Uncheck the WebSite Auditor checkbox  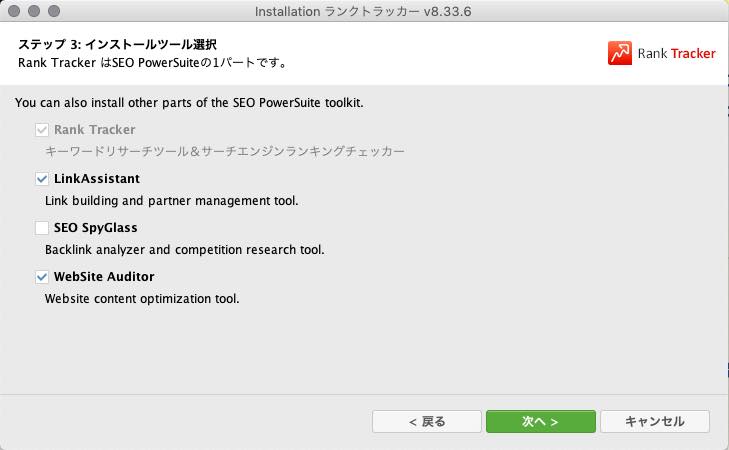tap(42, 277)
